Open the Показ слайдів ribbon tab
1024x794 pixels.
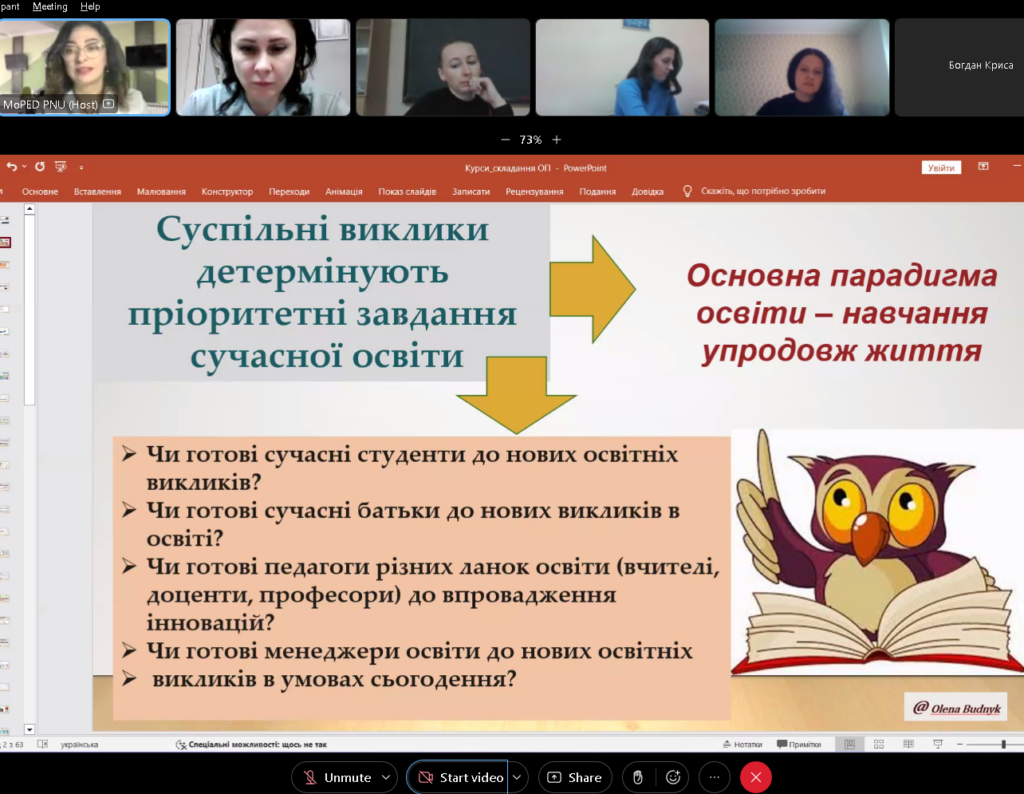(407, 191)
